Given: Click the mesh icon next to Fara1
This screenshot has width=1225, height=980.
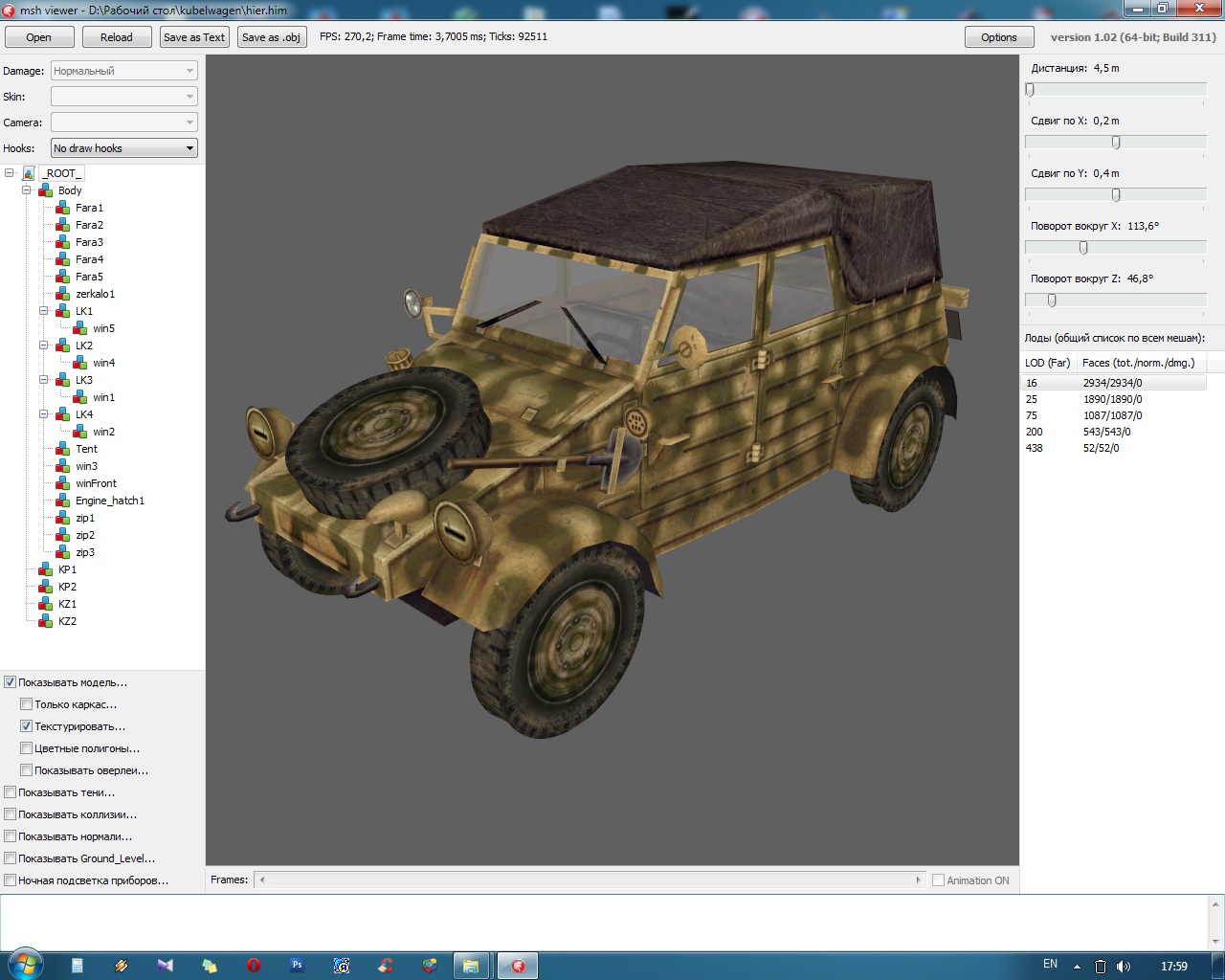Looking at the screenshot, I should click(62, 208).
